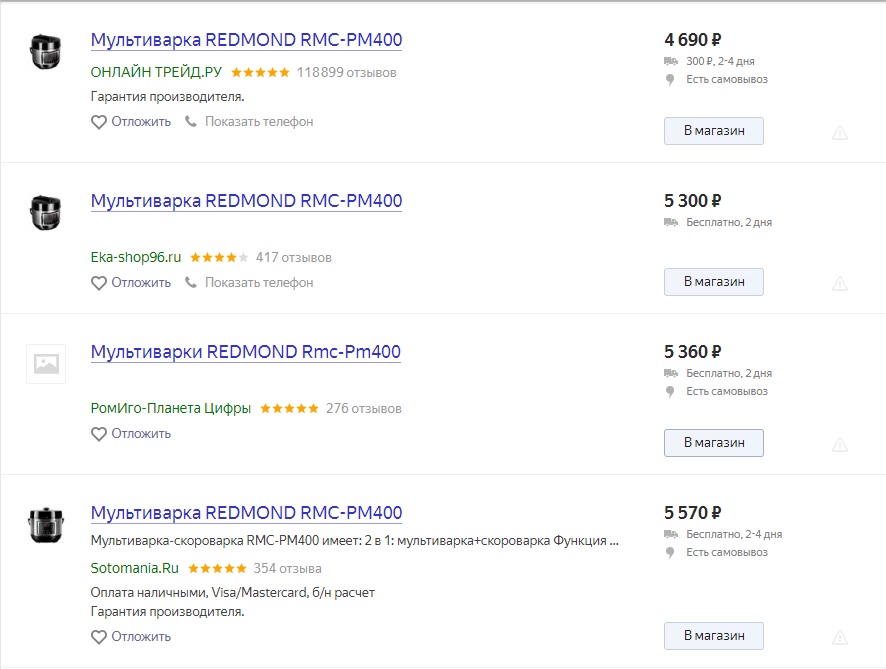886x669 pixels.
Task: Click the placeholder image thumbnail of the third offer
Action: click(46, 364)
